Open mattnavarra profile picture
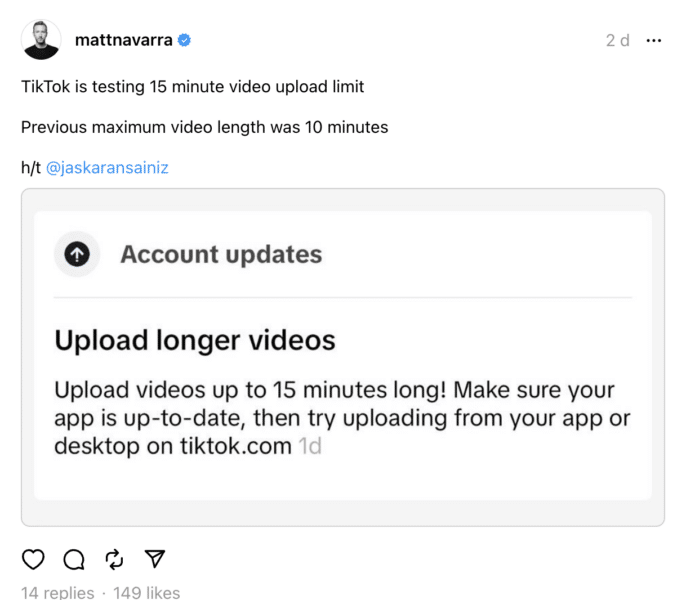 click(41, 39)
